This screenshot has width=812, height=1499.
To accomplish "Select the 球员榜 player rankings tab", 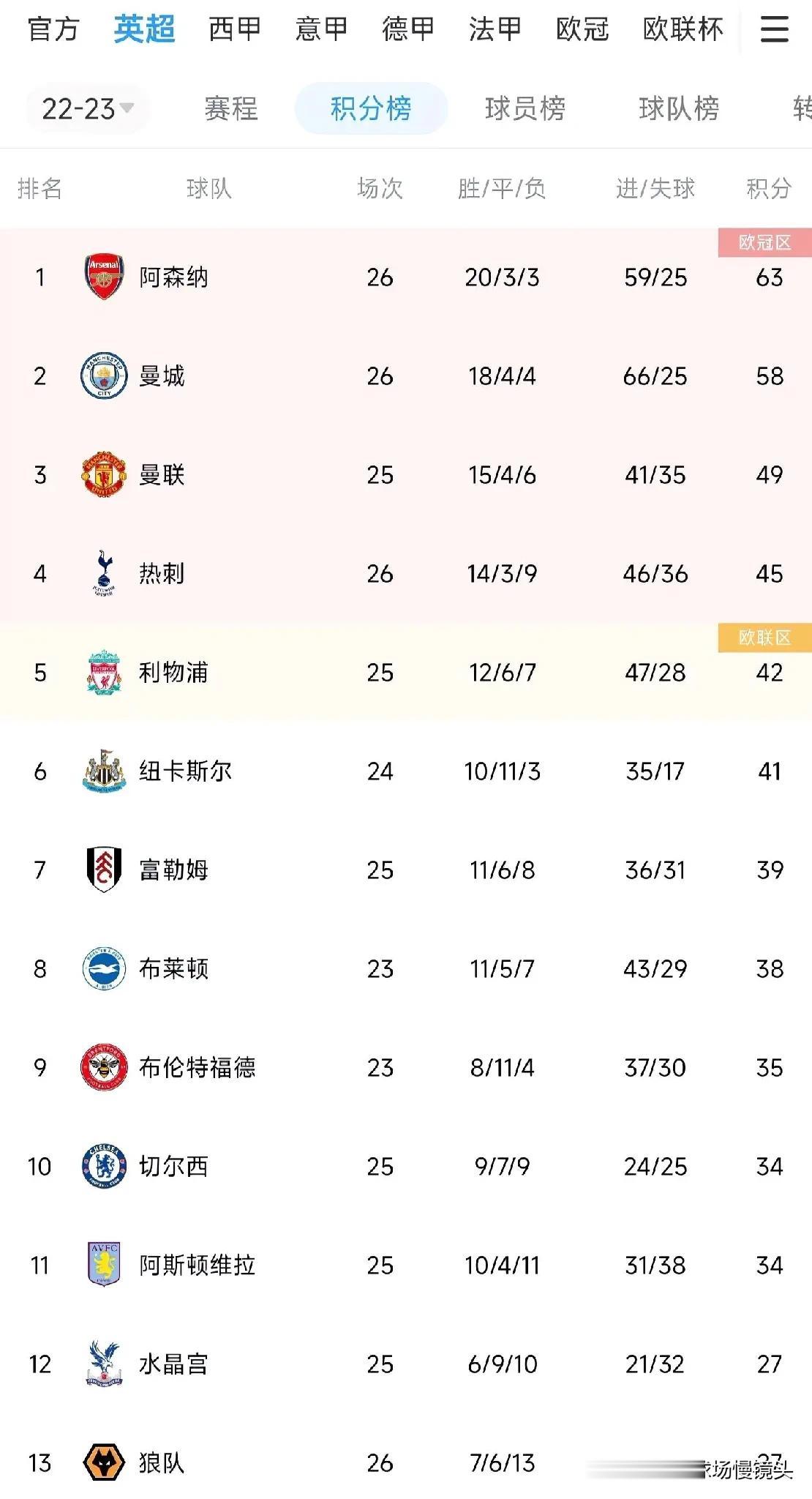I will [525, 109].
